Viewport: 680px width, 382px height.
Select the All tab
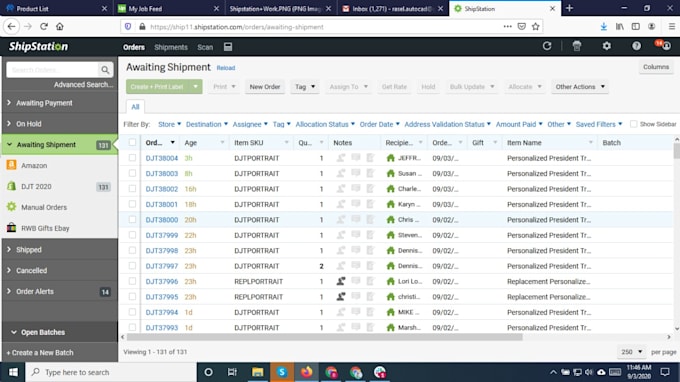135,107
